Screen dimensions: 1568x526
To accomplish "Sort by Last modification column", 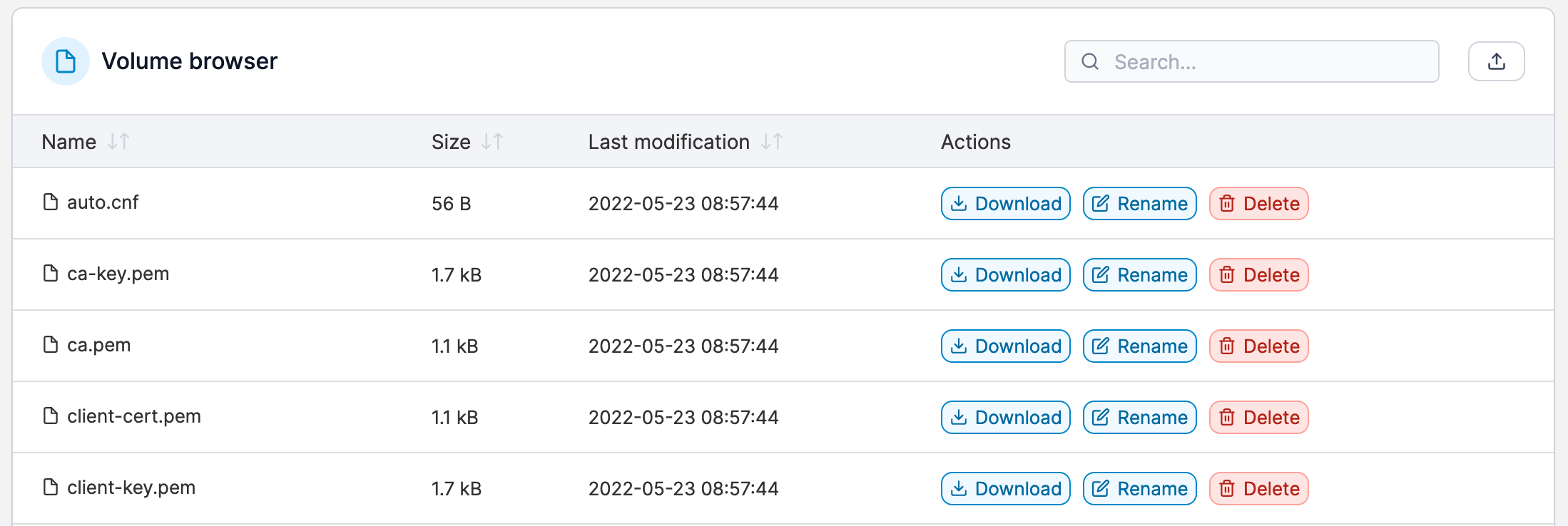I will tap(772, 141).
